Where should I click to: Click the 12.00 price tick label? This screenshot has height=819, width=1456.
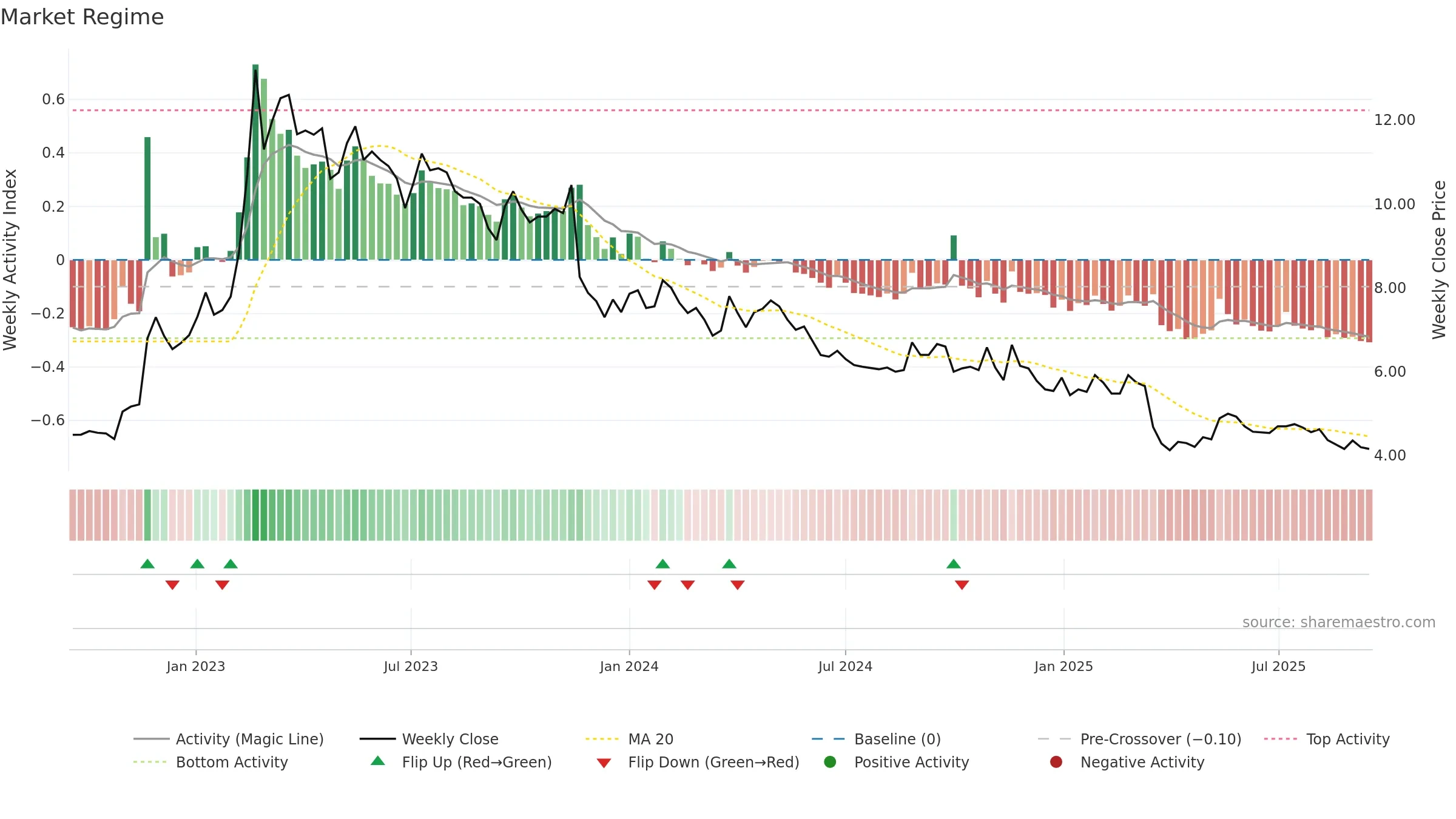[x=1394, y=120]
